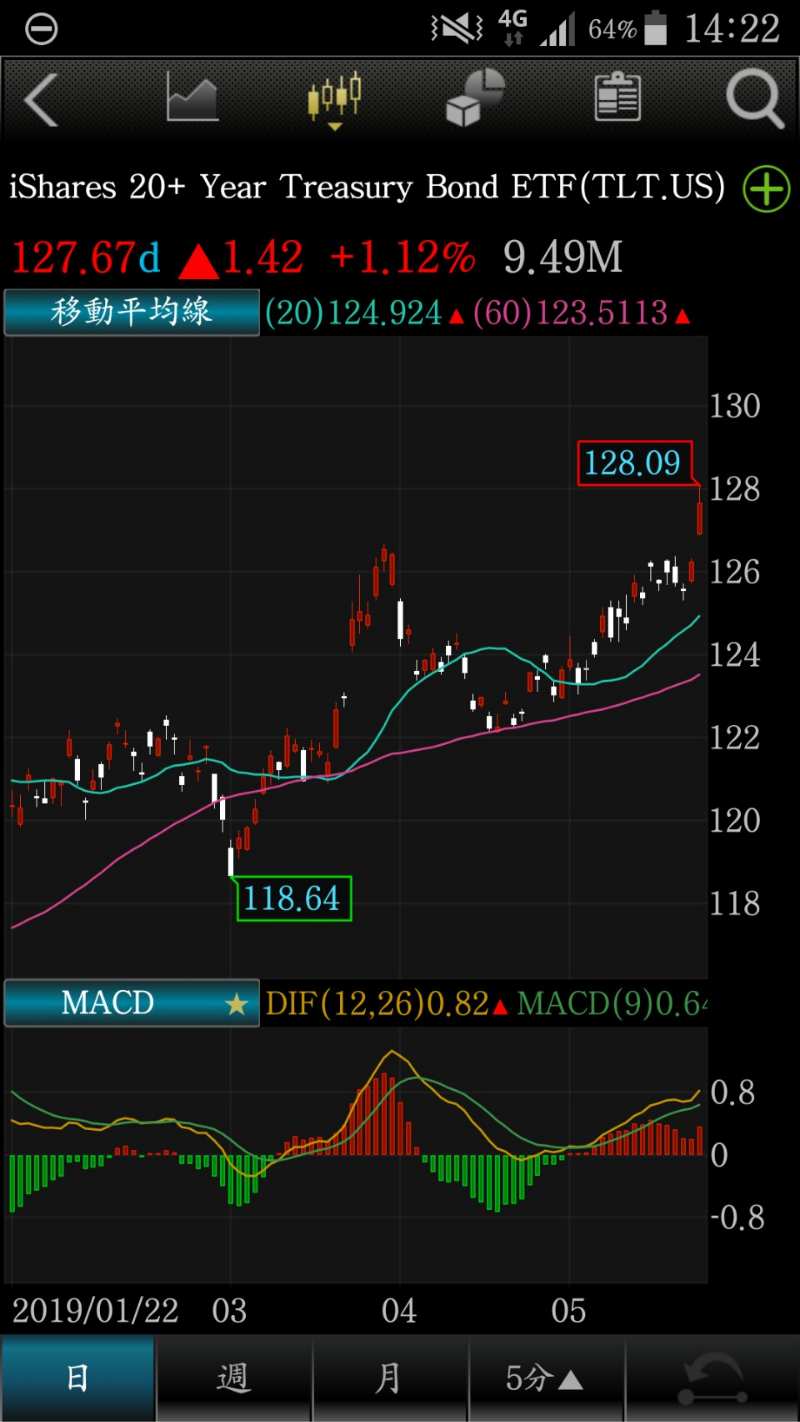Screen dimensions: 800x1422
Task: Tap the 05 month axis label
Action: pos(569,1311)
